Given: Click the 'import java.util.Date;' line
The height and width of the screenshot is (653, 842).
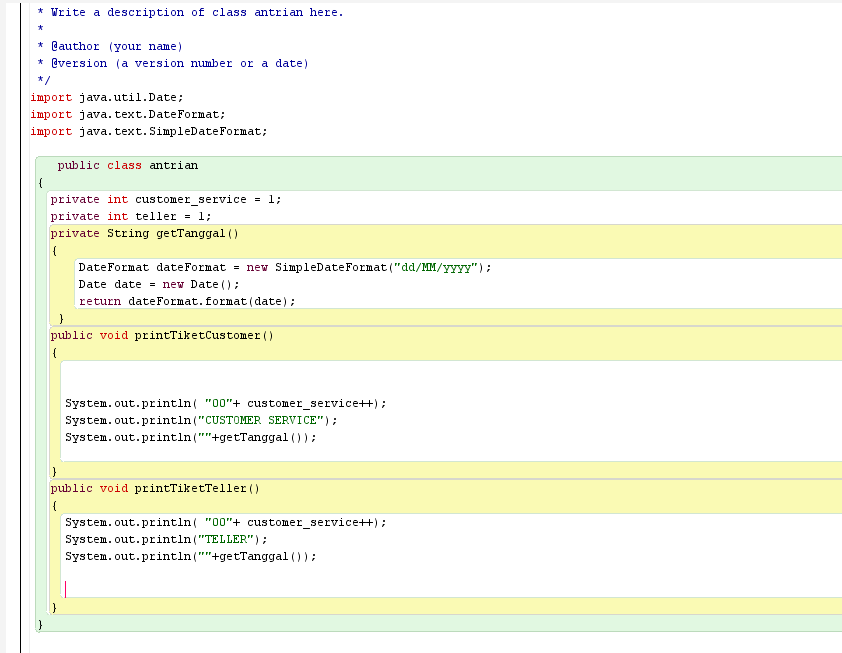Looking at the screenshot, I should pos(107,97).
